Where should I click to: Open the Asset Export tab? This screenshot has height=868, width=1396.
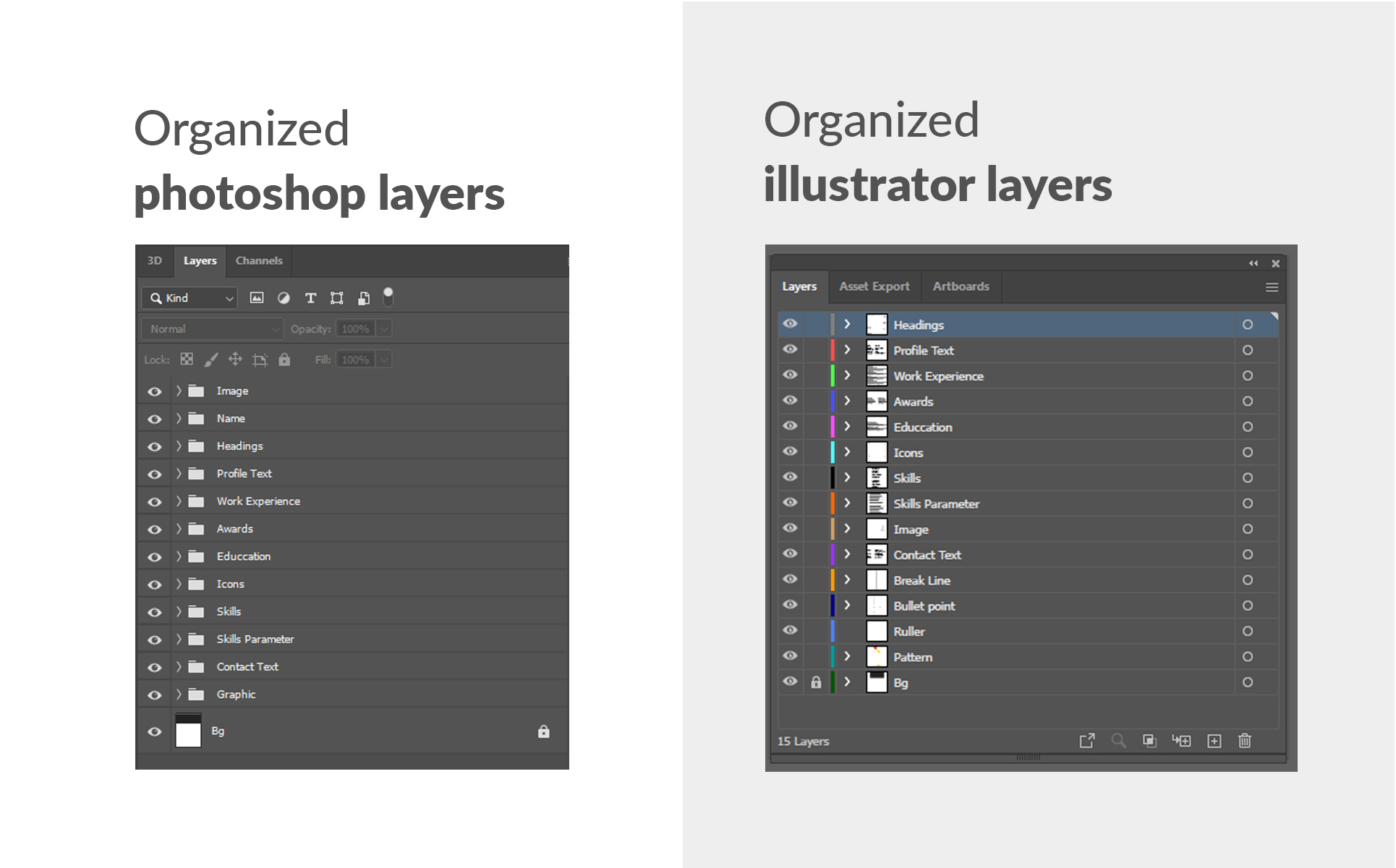874,286
